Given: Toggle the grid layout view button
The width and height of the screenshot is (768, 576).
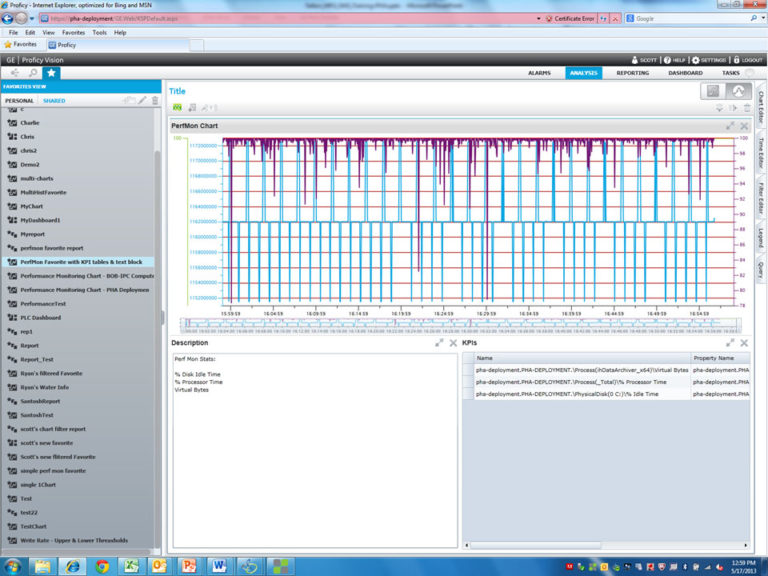Looking at the screenshot, I should point(713,91).
